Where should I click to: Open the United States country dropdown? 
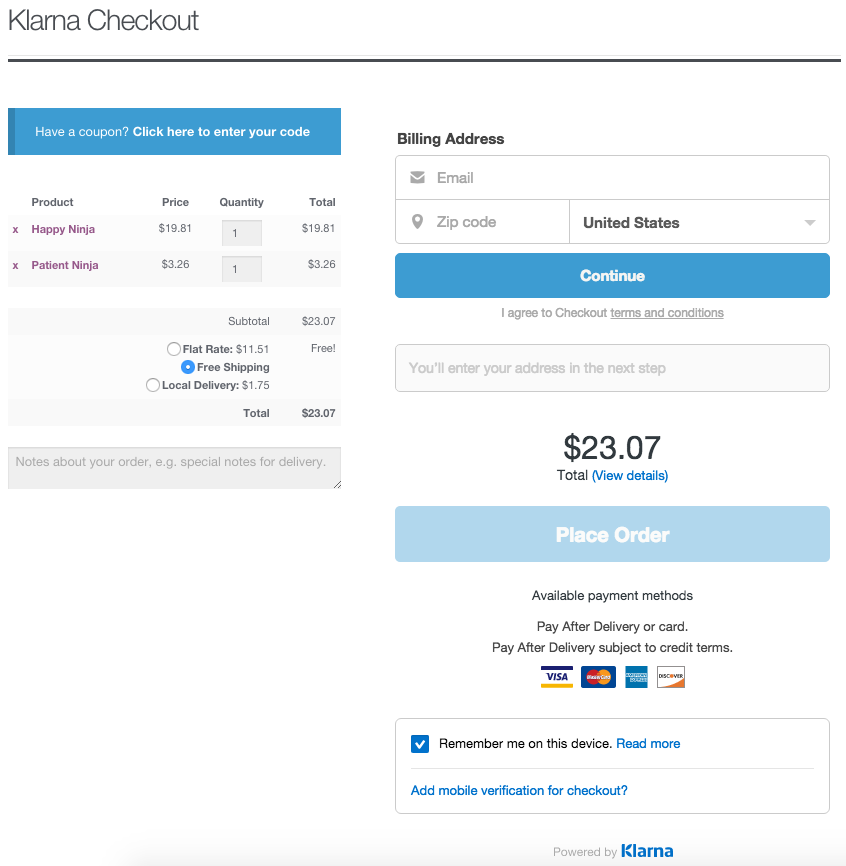tap(699, 222)
